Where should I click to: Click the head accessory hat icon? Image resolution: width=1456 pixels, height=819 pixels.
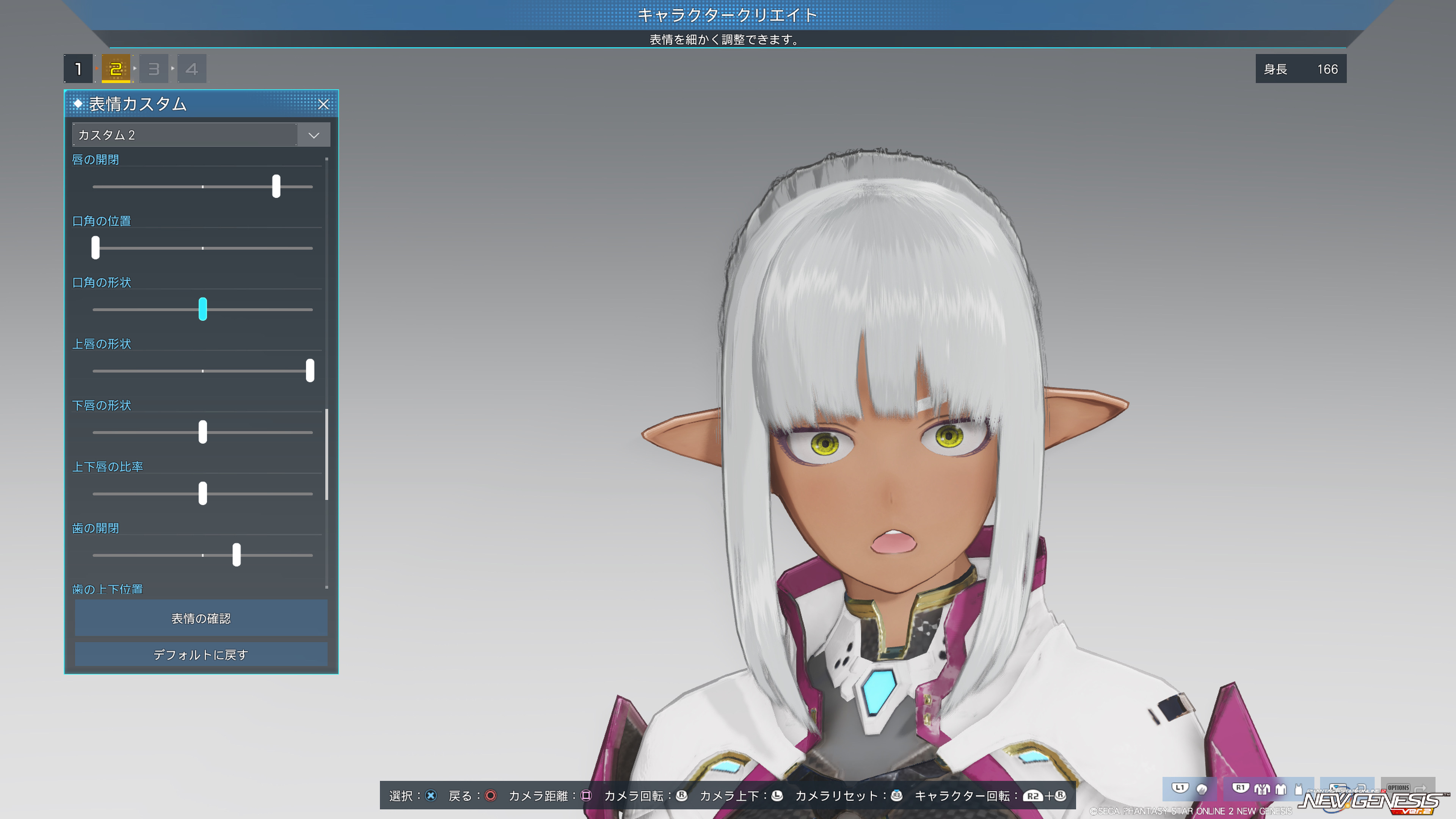(1202, 789)
